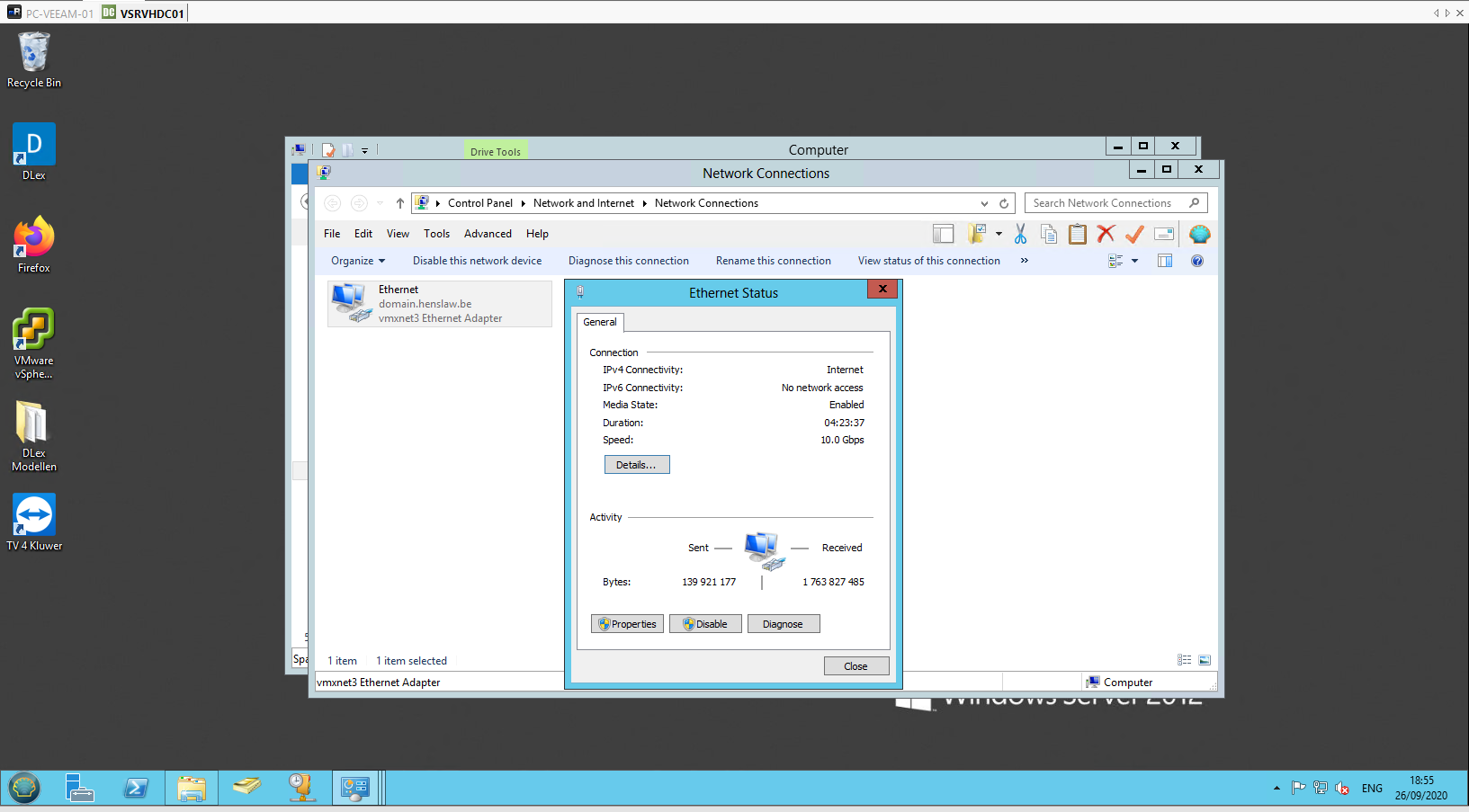Select the Ethernet adapter list item
Screen dimensions: 1469x812
pyautogui.click(x=438, y=303)
